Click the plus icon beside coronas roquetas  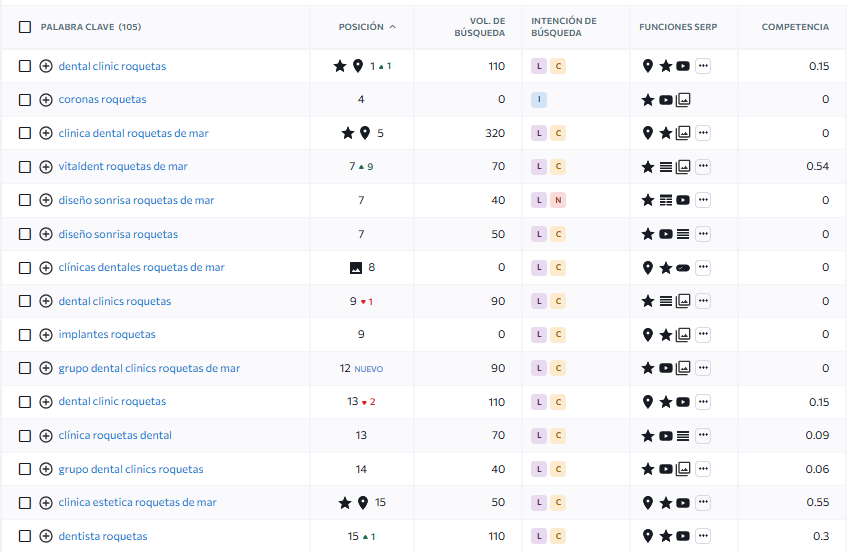coord(46,100)
